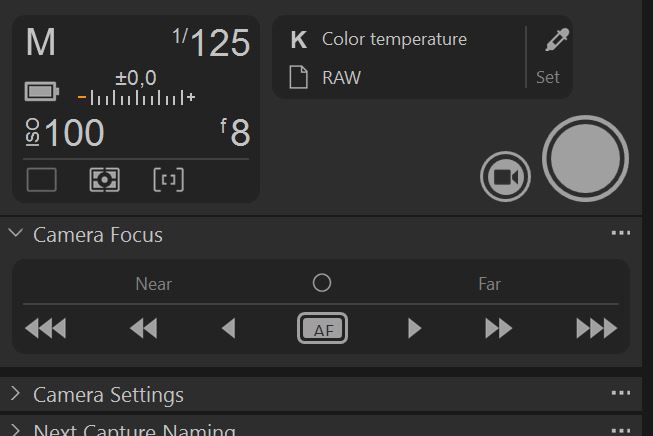Select the single-frame drive mode icon
Image resolution: width=653 pixels, height=436 pixels.
(42, 180)
